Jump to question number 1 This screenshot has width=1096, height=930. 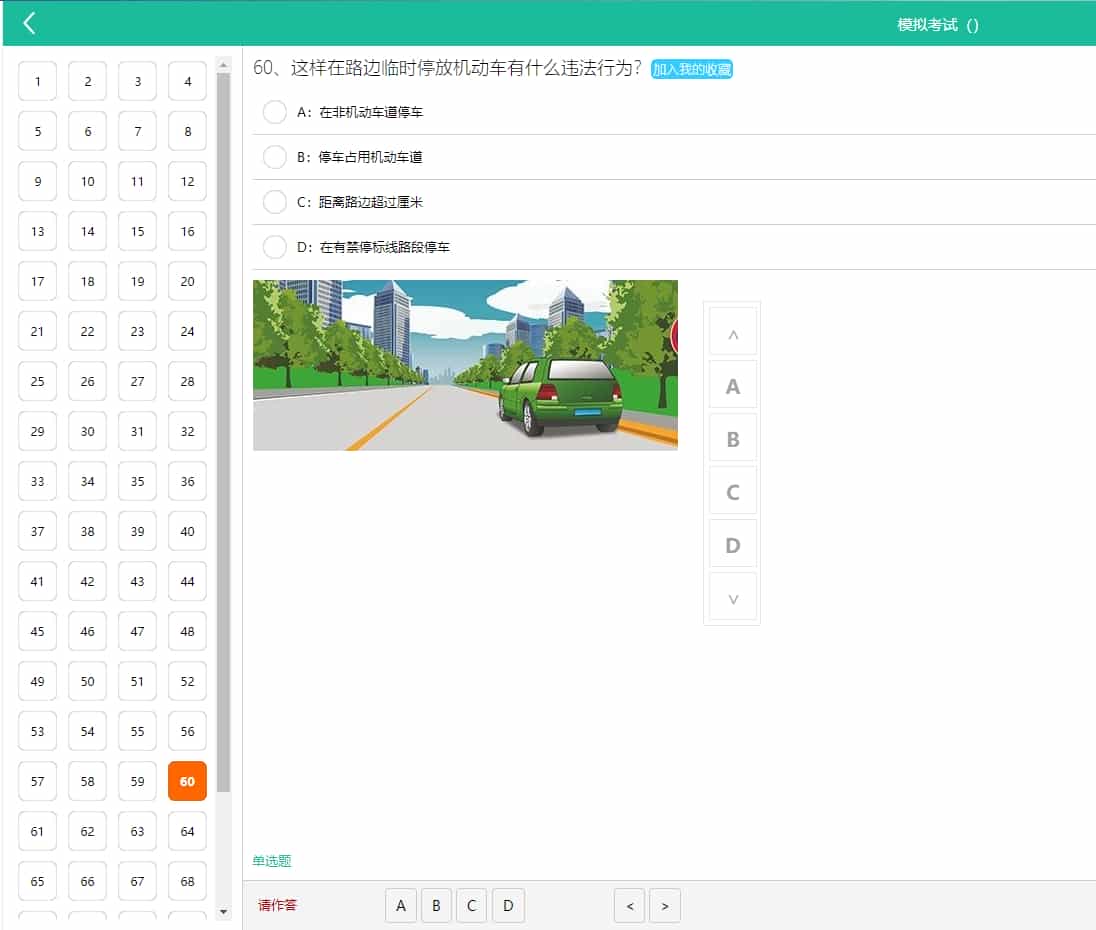(38, 81)
